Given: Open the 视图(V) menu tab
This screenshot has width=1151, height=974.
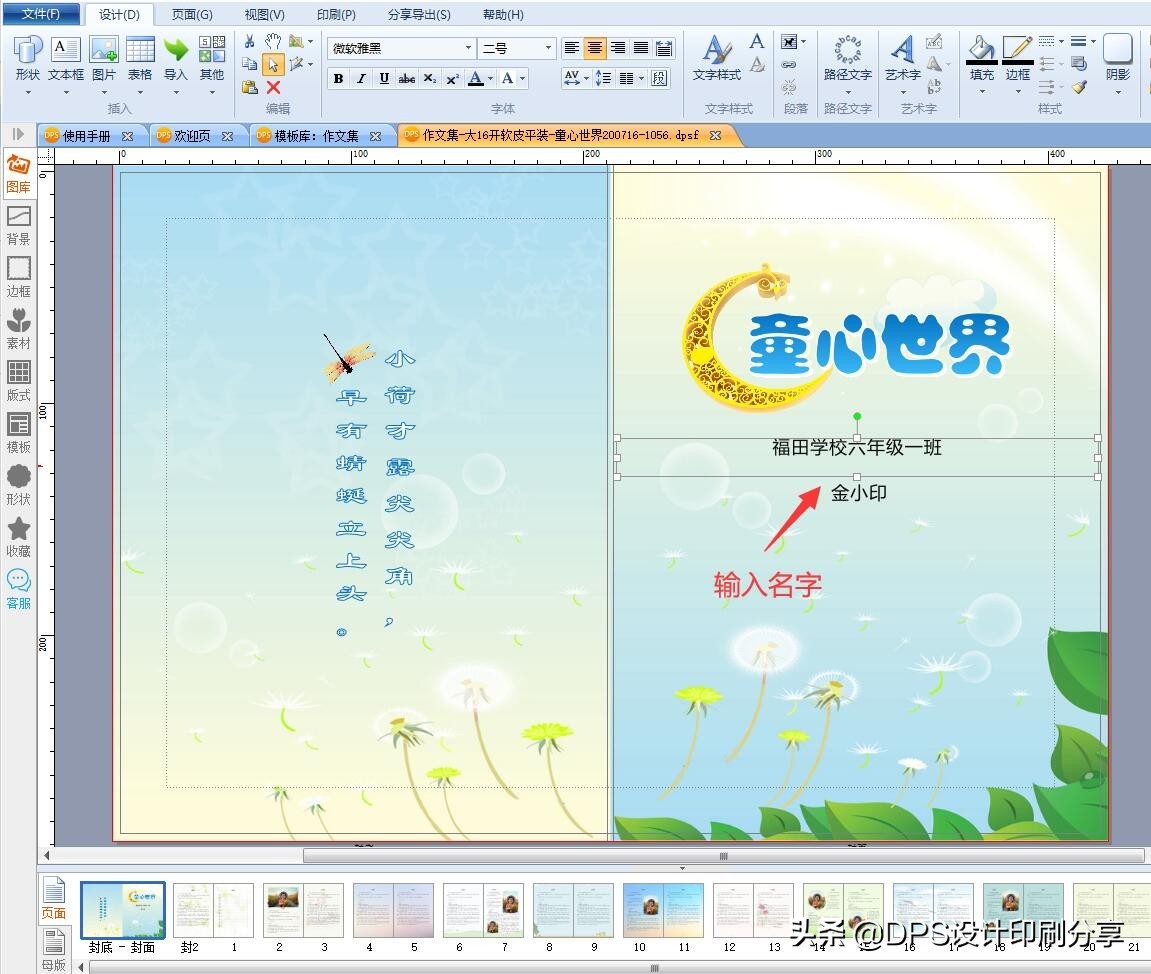Looking at the screenshot, I should pos(264,15).
